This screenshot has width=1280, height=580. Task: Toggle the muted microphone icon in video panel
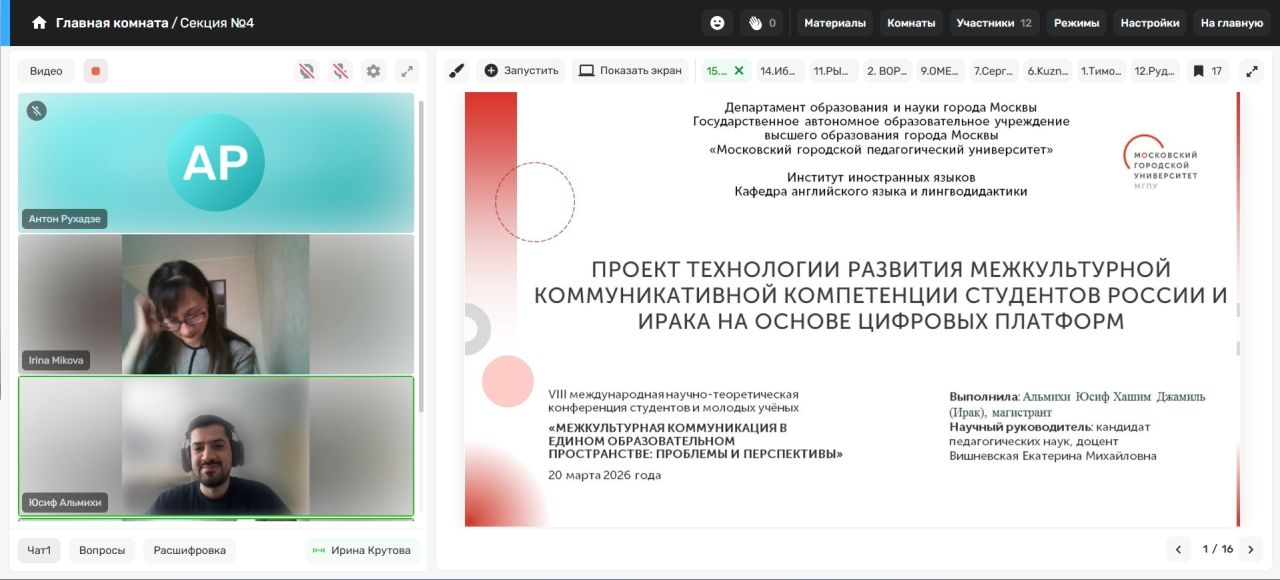pyautogui.click(x=340, y=71)
